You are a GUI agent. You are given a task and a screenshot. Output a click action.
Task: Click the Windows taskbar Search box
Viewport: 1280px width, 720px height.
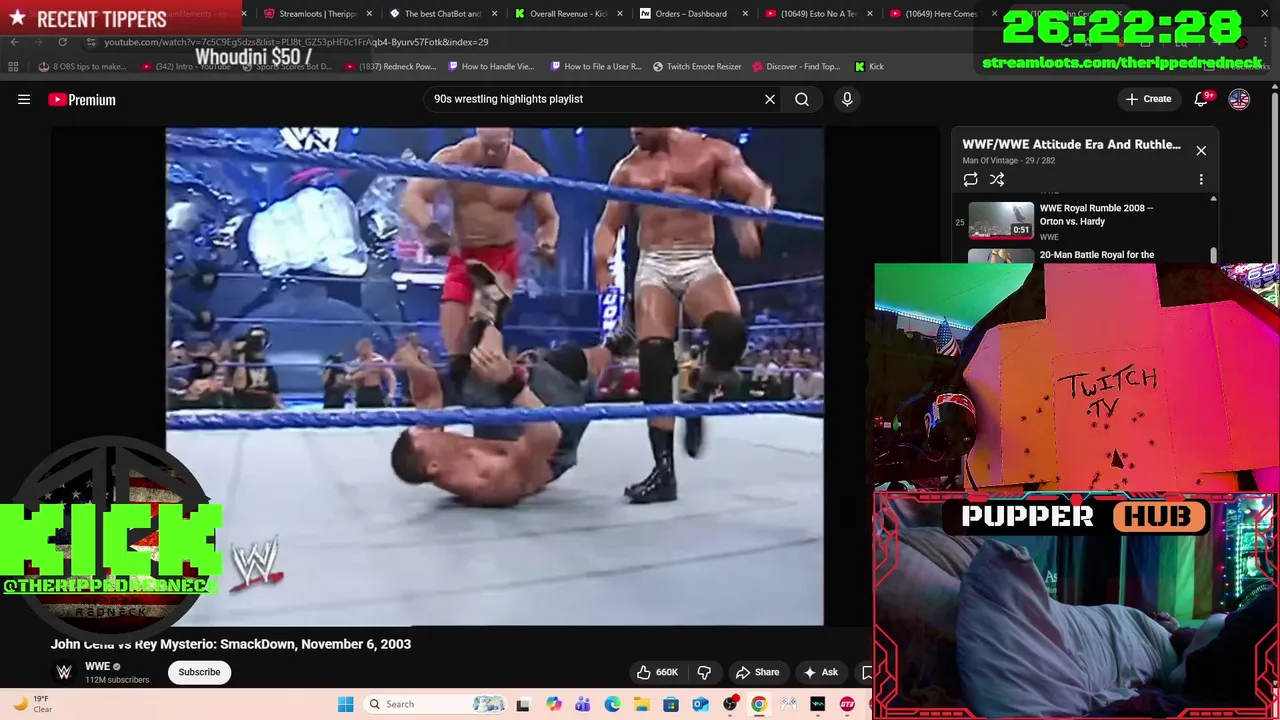pos(437,704)
